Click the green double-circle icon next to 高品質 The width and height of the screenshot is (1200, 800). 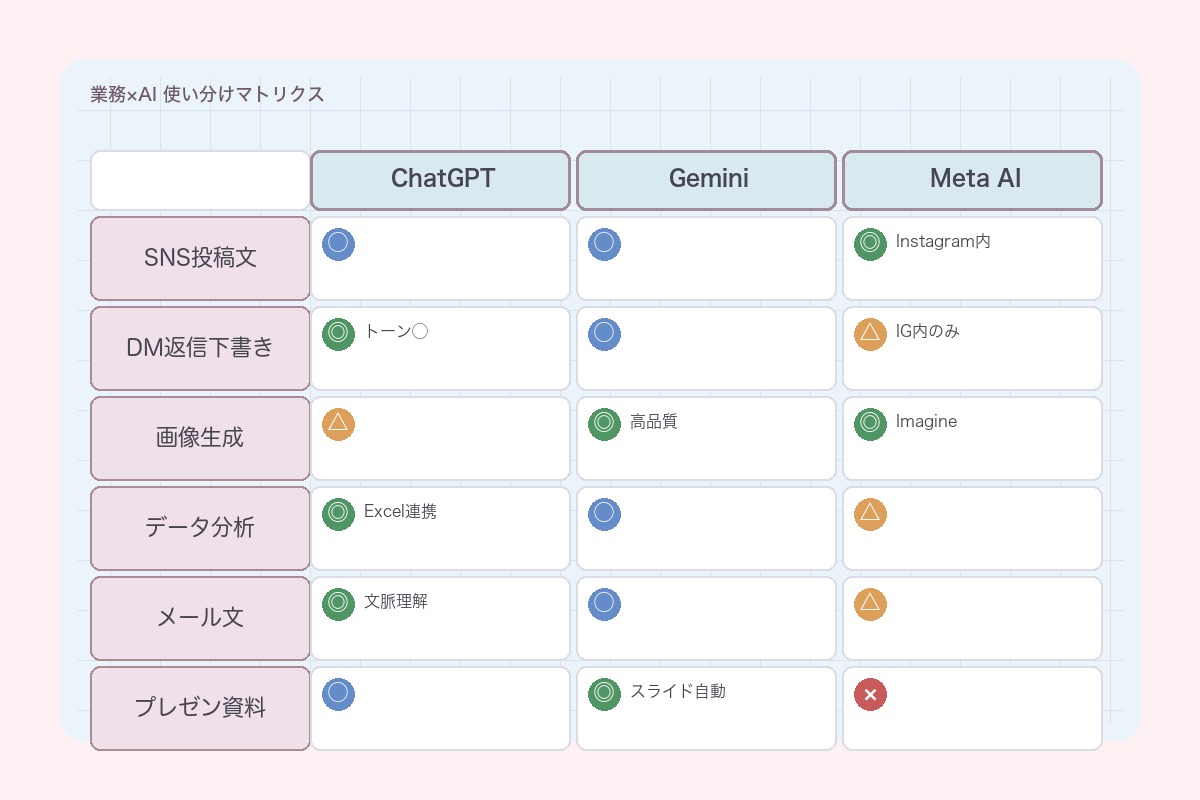604,424
